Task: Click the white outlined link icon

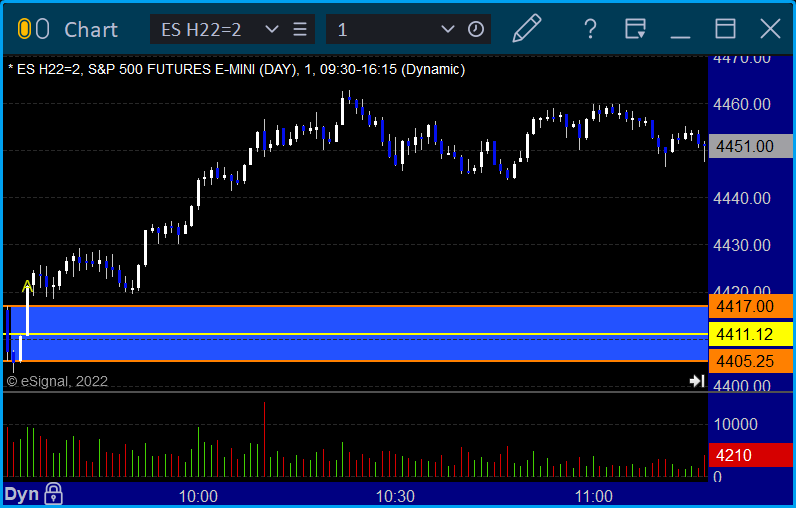Action: pos(43,29)
